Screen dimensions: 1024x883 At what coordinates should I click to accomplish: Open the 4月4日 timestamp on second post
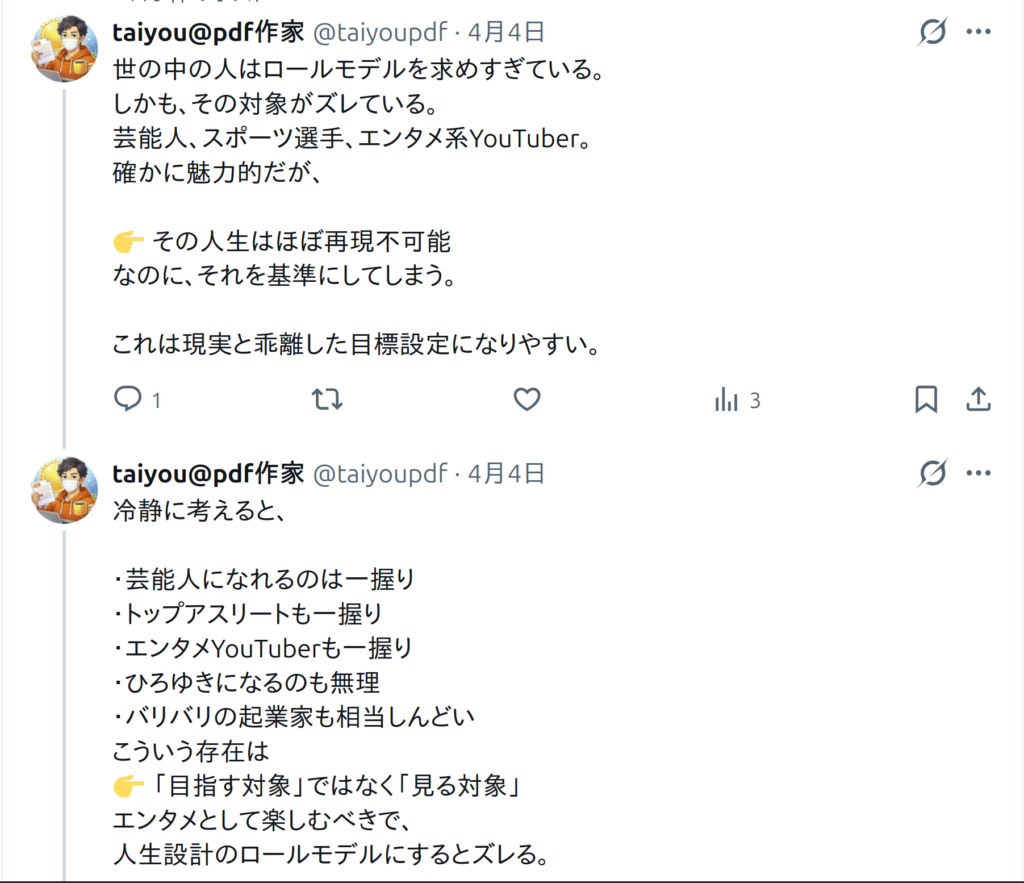pos(506,473)
